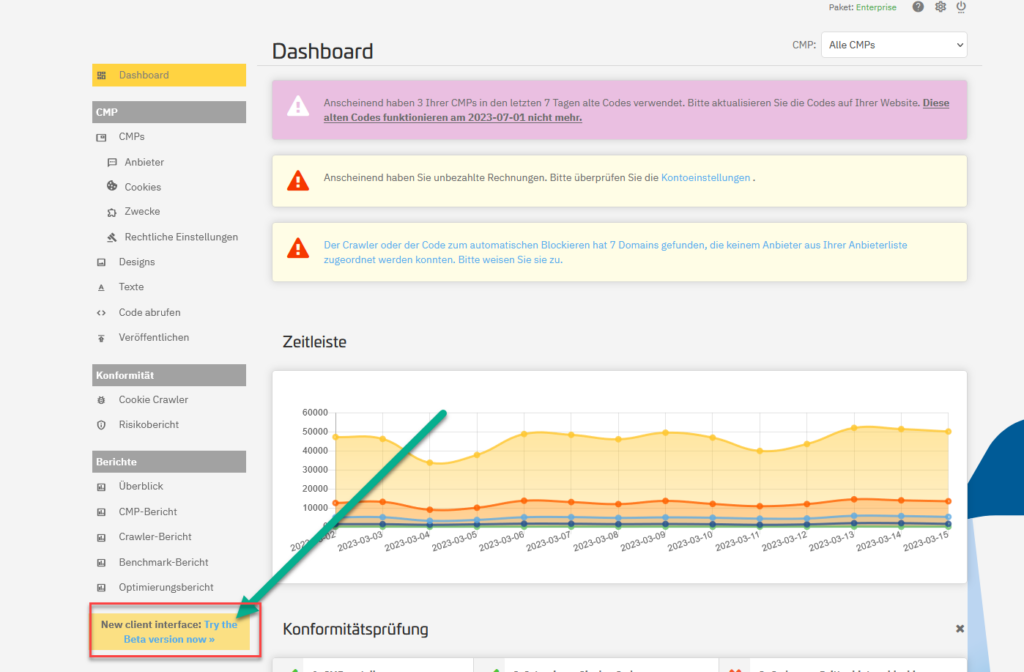The width and height of the screenshot is (1024, 672).
Task: Open the help question mark icon
Action: coord(918,7)
